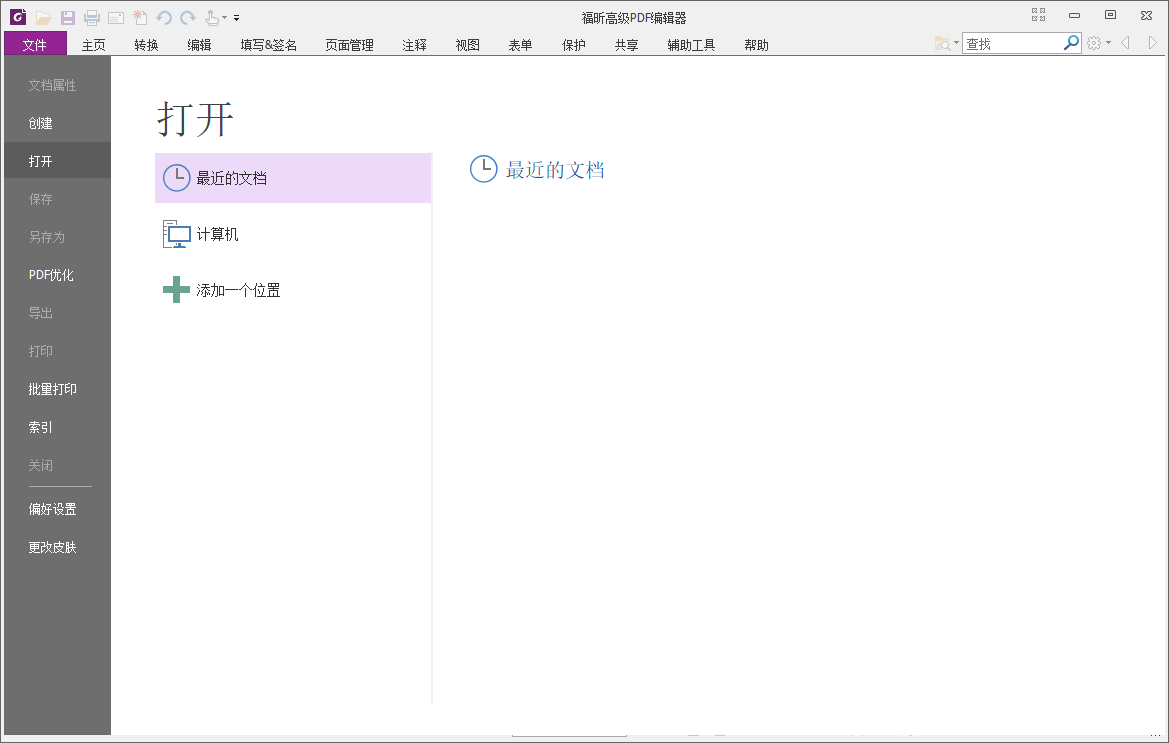
Task: Click the green plus 添加一个位置 icon
Action: click(x=176, y=289)
